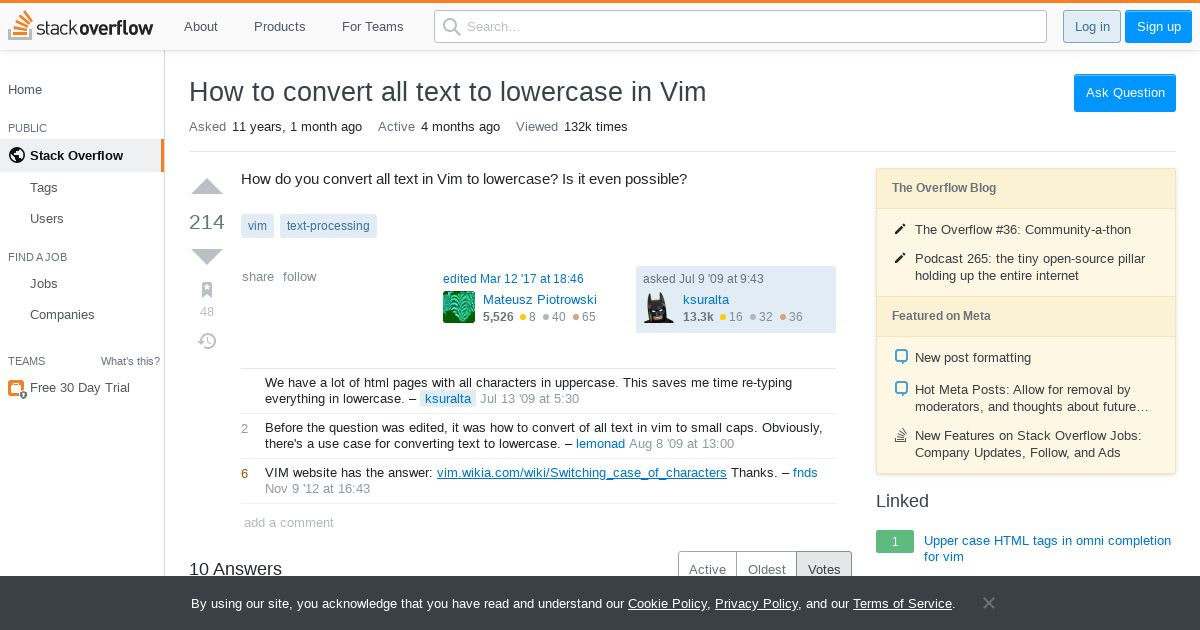The width and height of the screenshot is (1200, 630).
Task: Open the Hot Meta Posts discussion
Action: (x=1032, y=398)
